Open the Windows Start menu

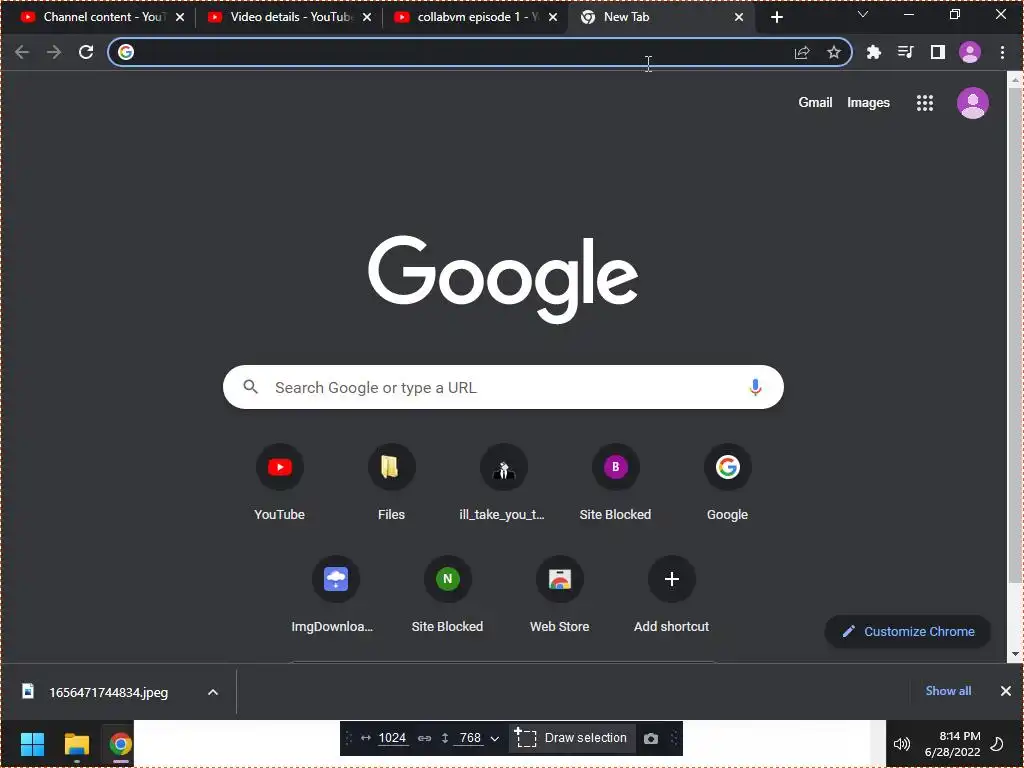32,744
